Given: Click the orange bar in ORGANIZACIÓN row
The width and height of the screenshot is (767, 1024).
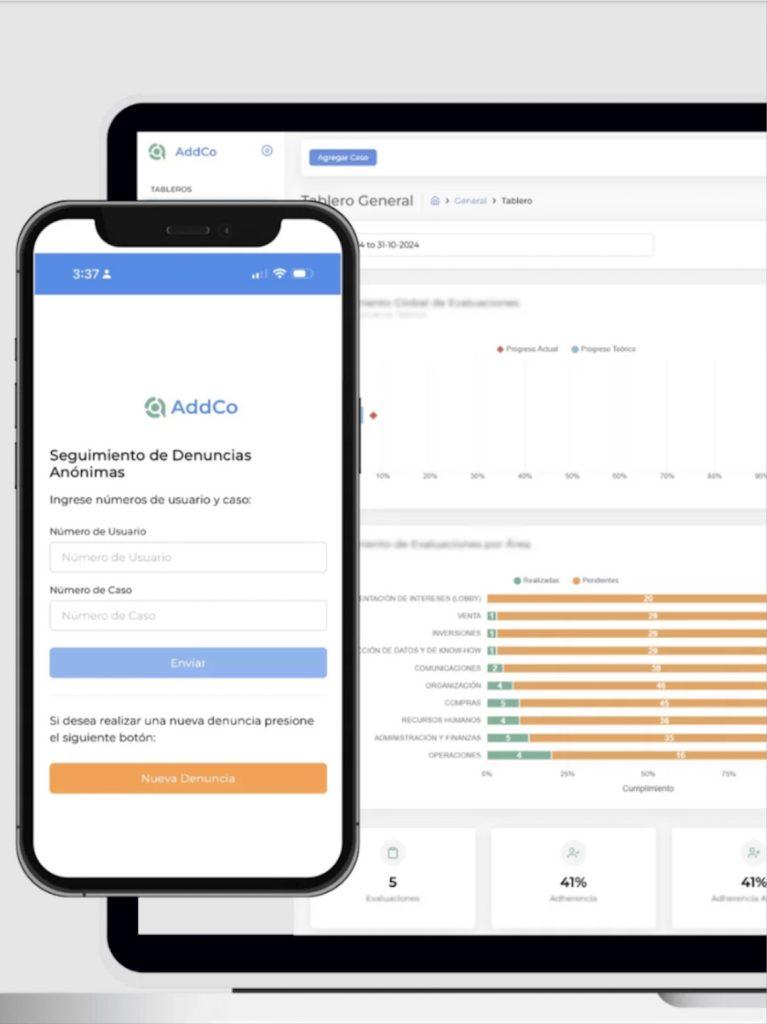Looking at the screenshot, I should coord(640,686).
